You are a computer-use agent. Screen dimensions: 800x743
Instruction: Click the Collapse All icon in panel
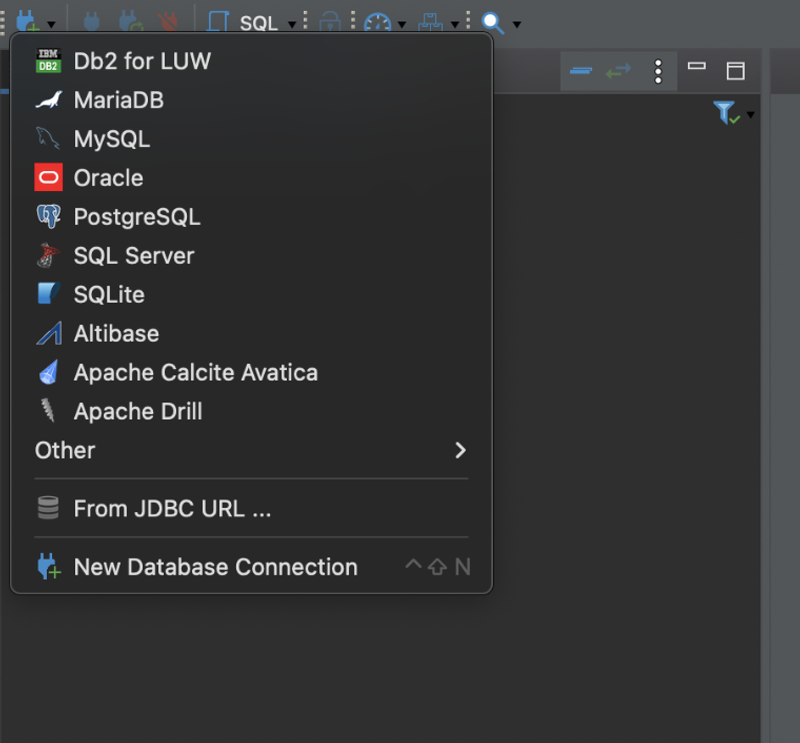point(581,70)
